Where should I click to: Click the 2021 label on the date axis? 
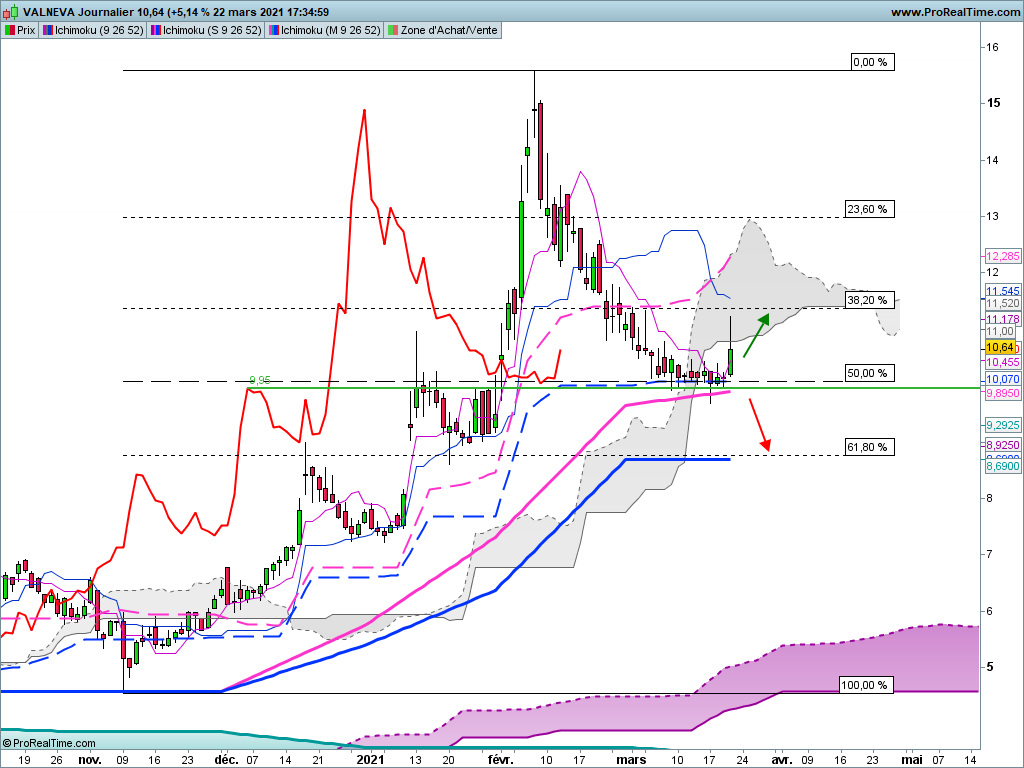pyautogui.click(x=371, y=760)
